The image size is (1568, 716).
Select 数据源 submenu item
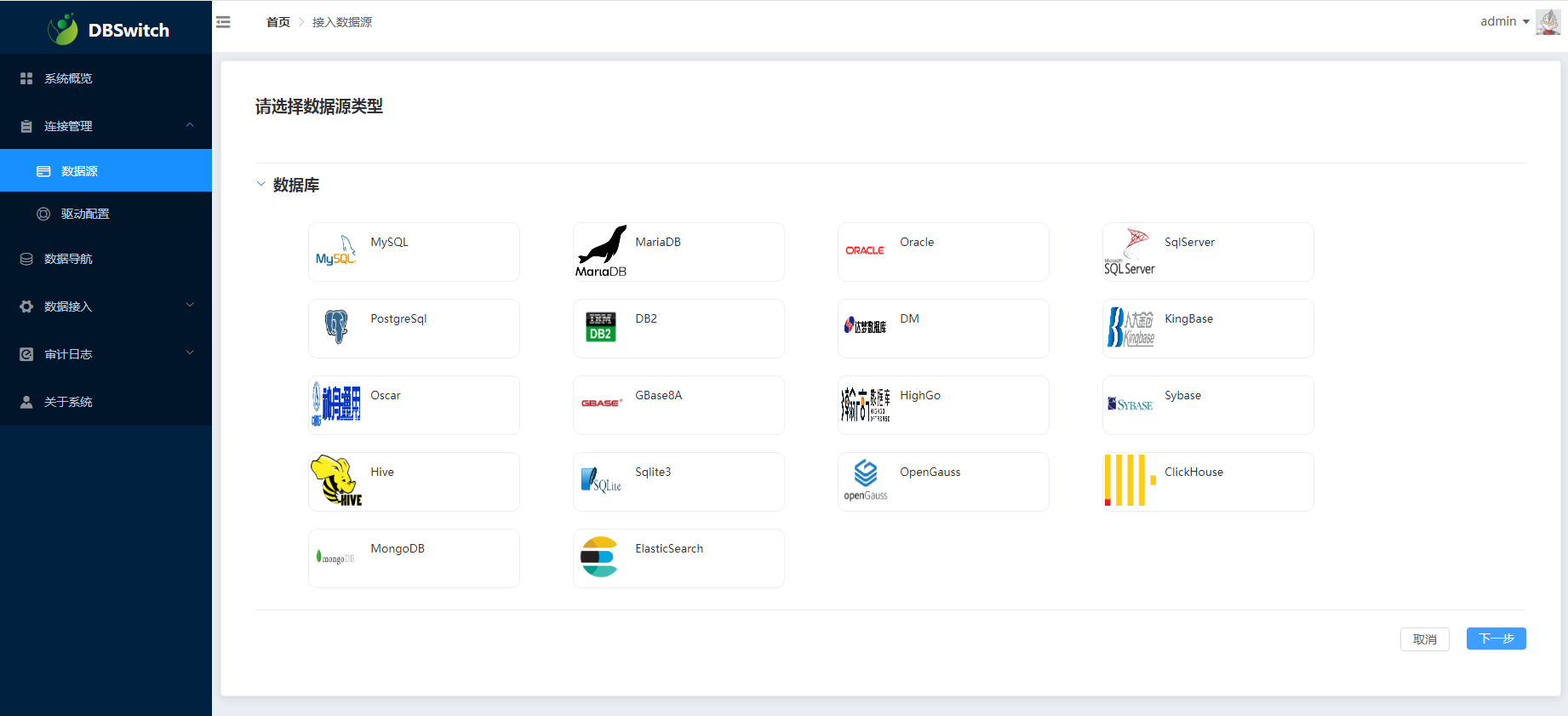tap(106, 170)
